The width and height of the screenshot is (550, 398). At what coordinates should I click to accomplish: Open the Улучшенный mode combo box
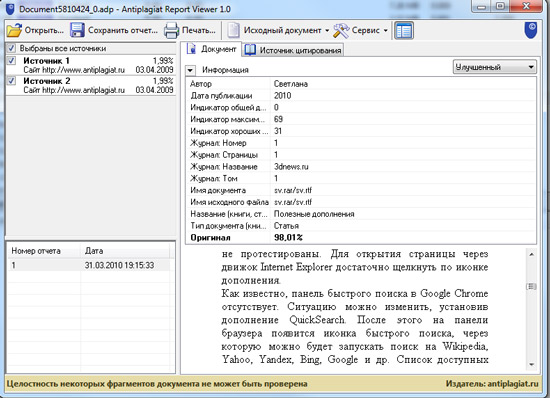point(495,67)
